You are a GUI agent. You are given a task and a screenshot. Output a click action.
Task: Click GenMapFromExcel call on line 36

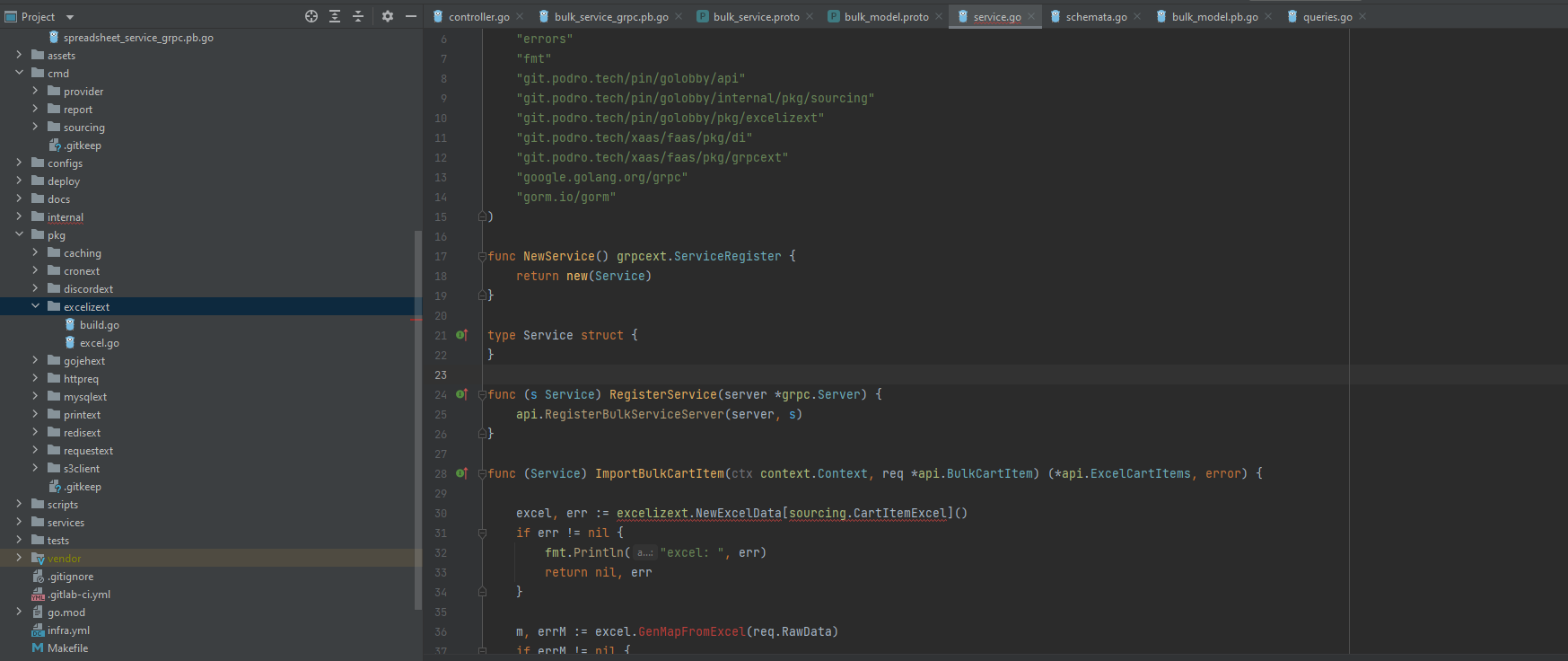pos(691,631)
